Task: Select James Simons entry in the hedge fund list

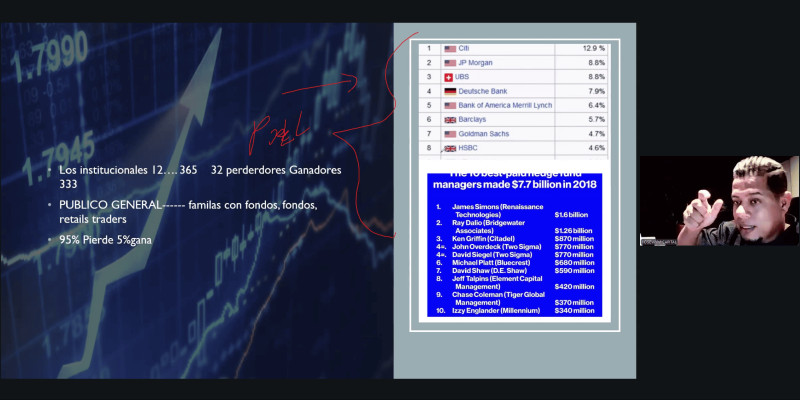Action: pos(490,210)
